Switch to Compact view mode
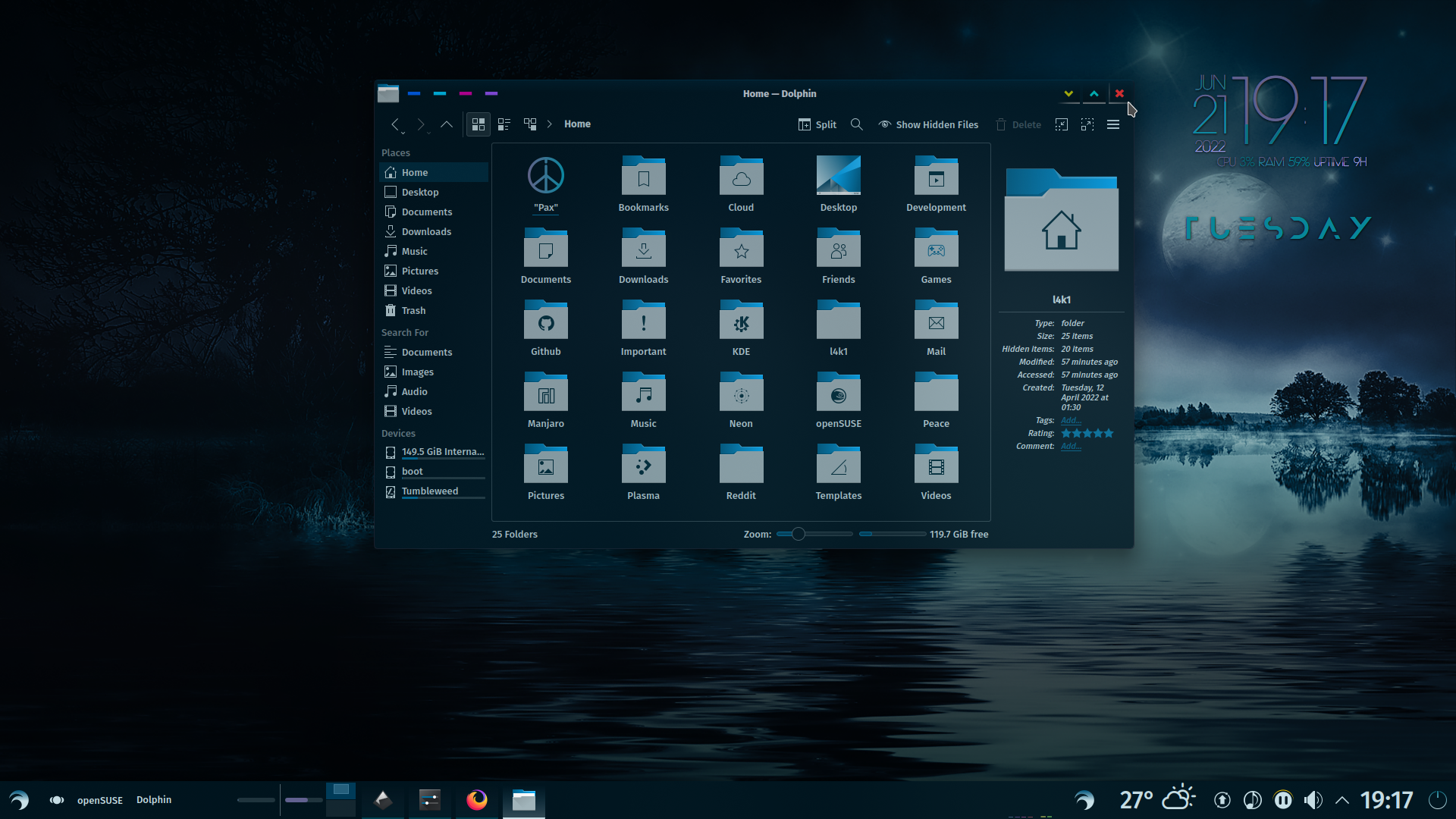 click(x=504, y=124)
